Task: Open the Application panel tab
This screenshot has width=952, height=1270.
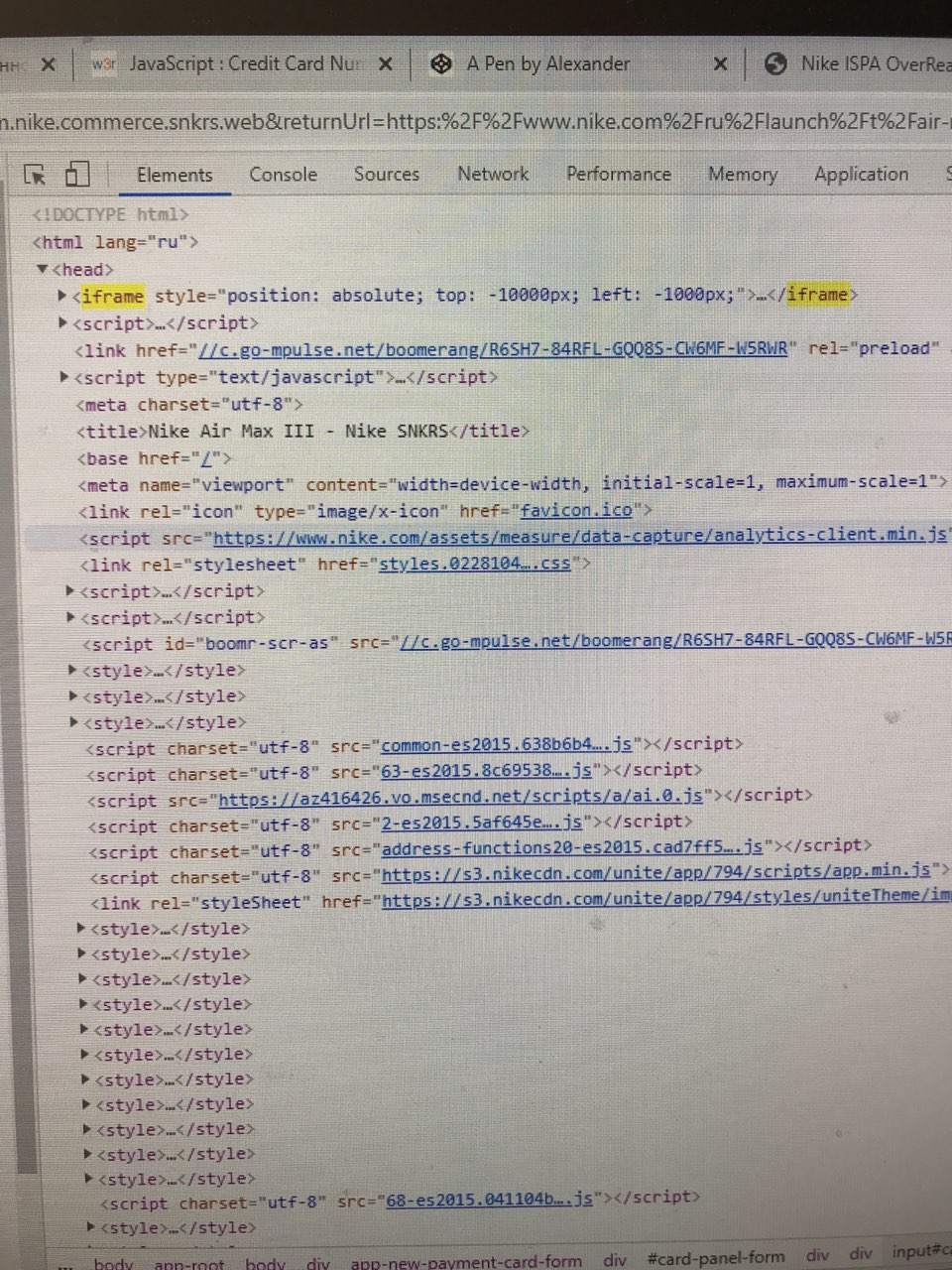Action: coord(861,175)
